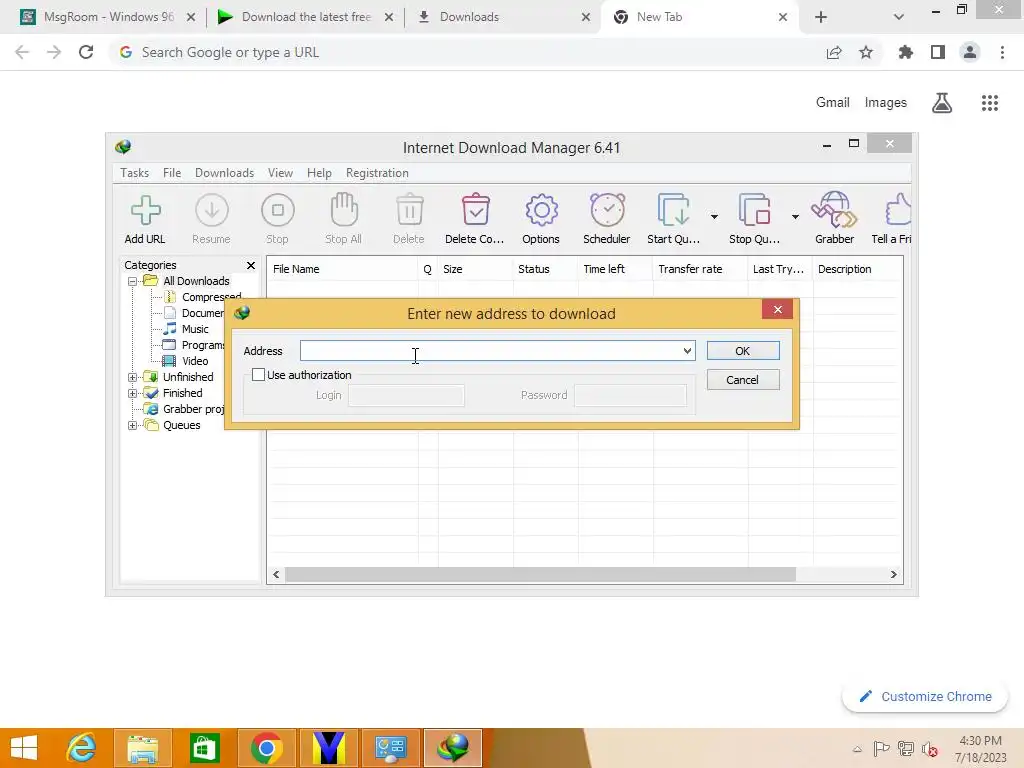Open Chrome three-dot menu
The width and height of the screenshot is (1024, 768).
click(x=1002, y=52)
